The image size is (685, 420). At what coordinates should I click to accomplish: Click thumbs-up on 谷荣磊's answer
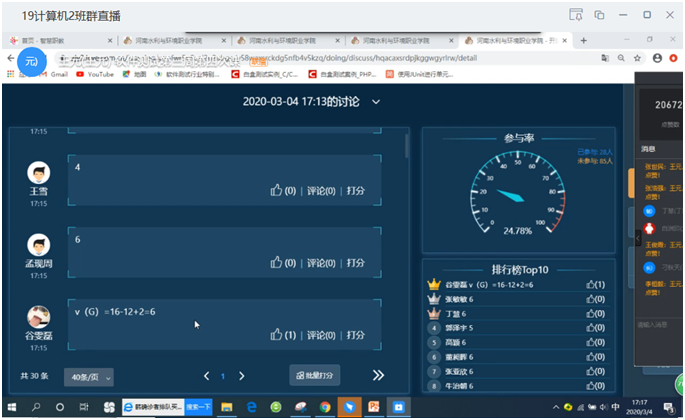point(277,335)
